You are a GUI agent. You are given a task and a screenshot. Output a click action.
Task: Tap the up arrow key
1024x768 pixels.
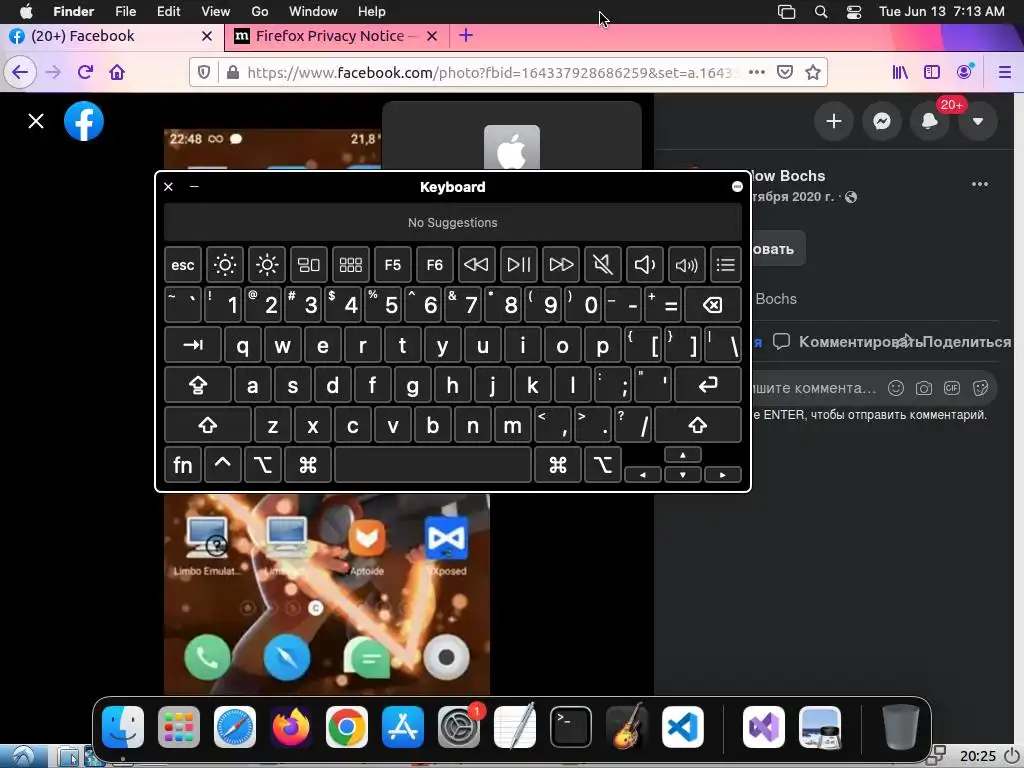tap(682, 455)
